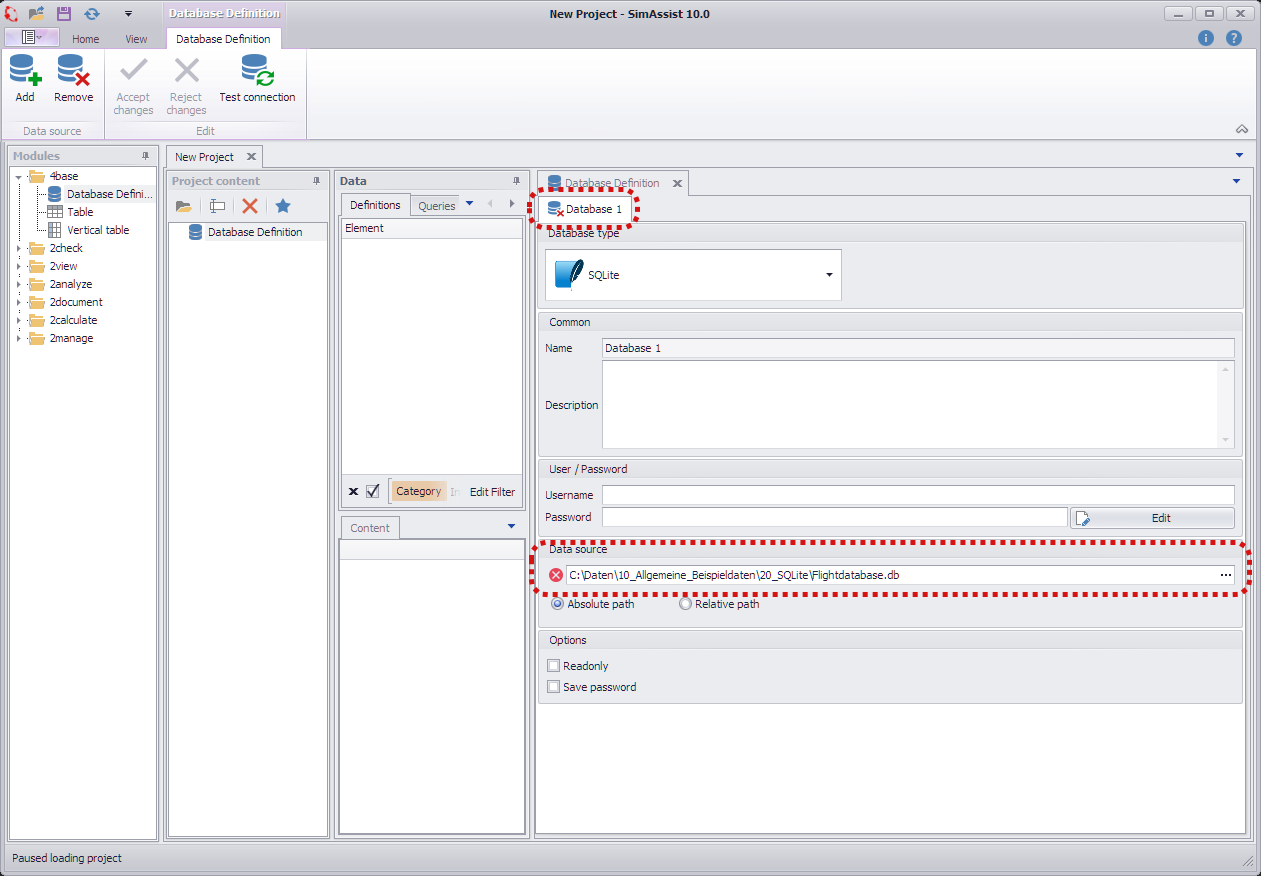The height and width of the screenshot is (876, 1261).
Task: Click the Add data source icon
Action: pyautogui.click(x=25, y=73)
